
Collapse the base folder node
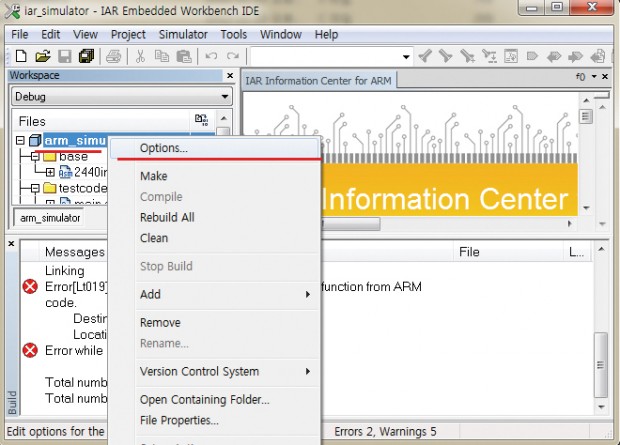(x=35, y=157)
